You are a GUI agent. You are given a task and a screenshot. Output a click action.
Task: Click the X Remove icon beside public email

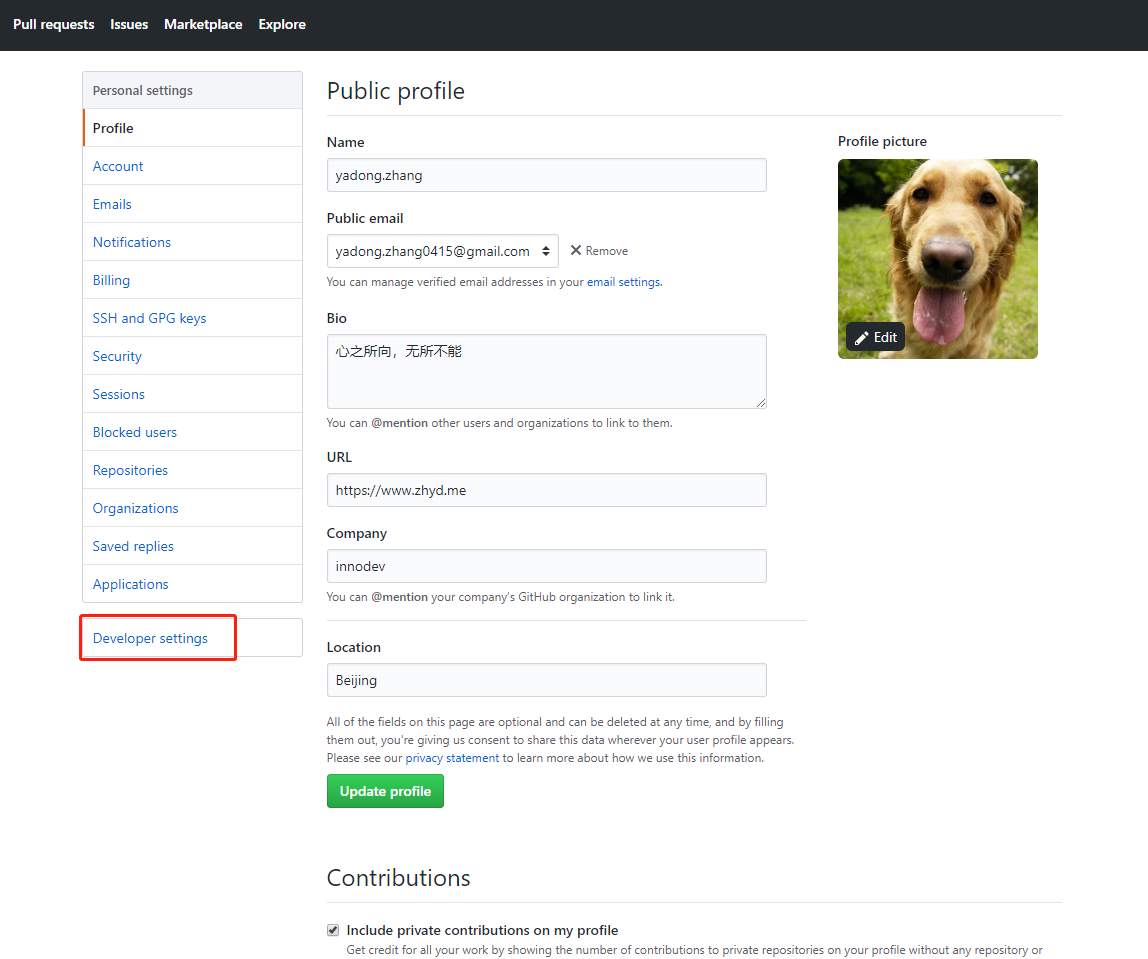coord(576,251)
